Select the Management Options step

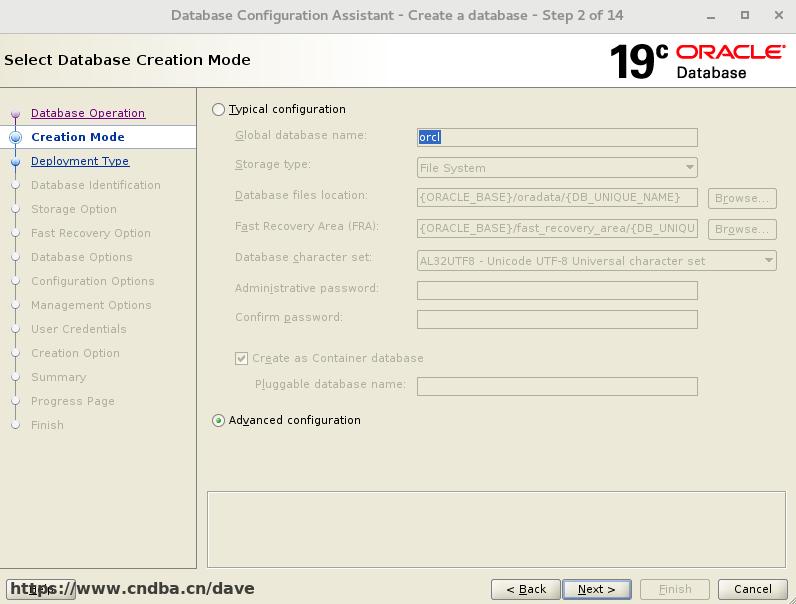[91, 305]
